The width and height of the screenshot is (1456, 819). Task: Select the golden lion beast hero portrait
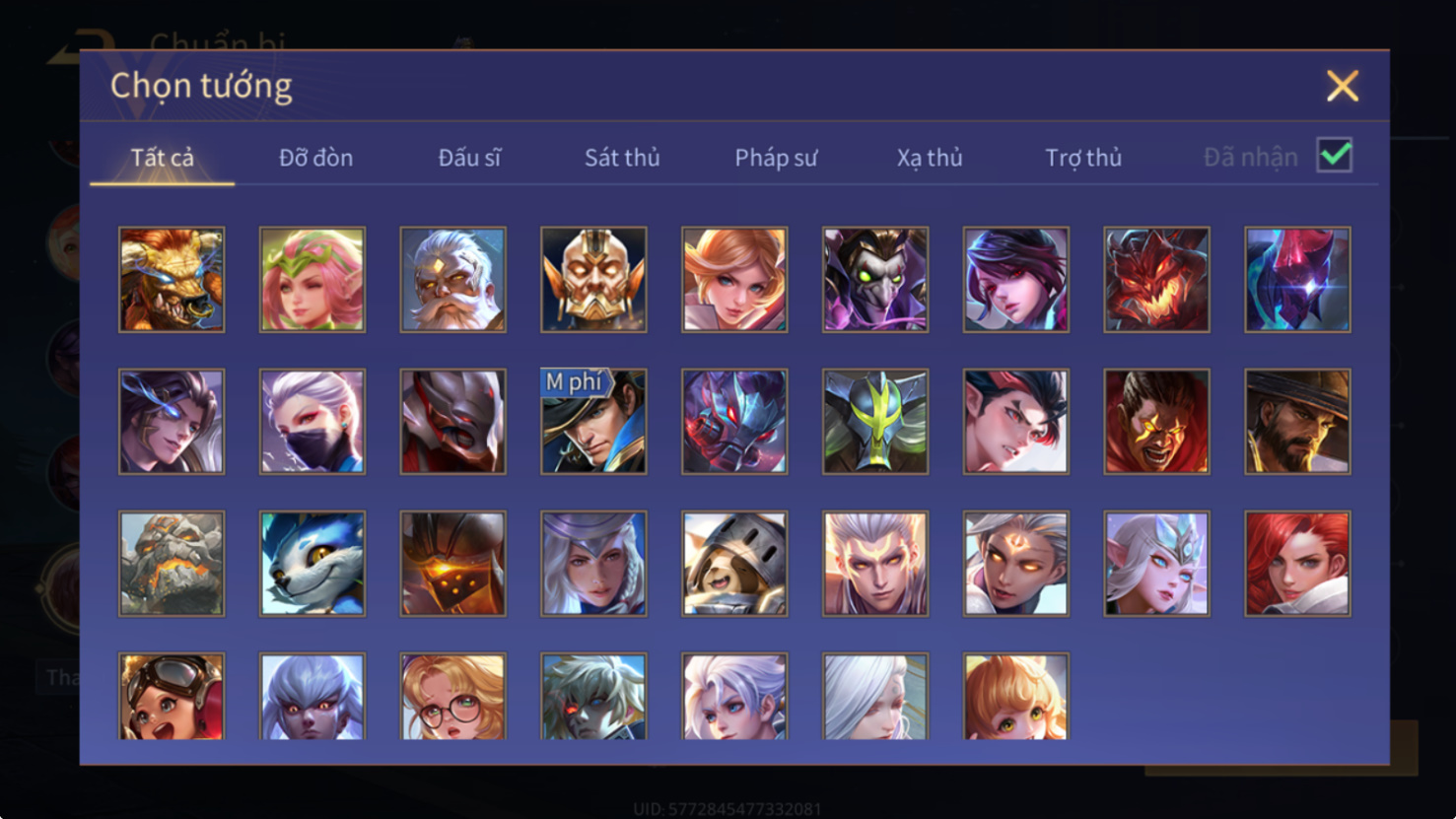(x=172, y=280)
